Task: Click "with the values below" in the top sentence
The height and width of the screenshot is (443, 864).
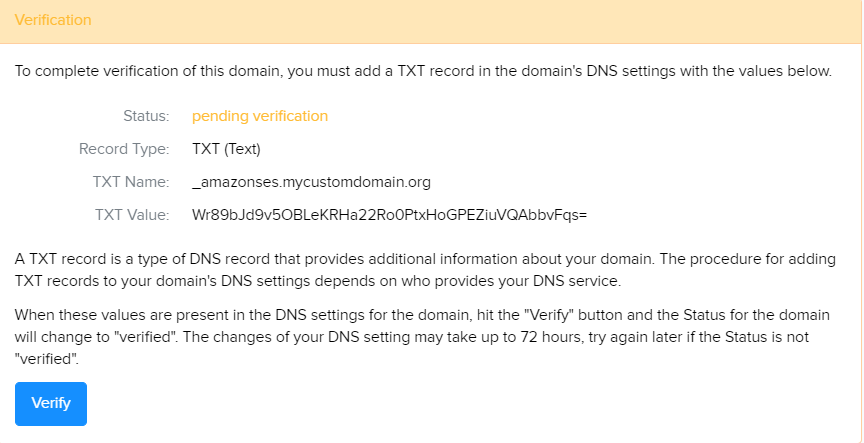Action: click(x=752, y=71)
